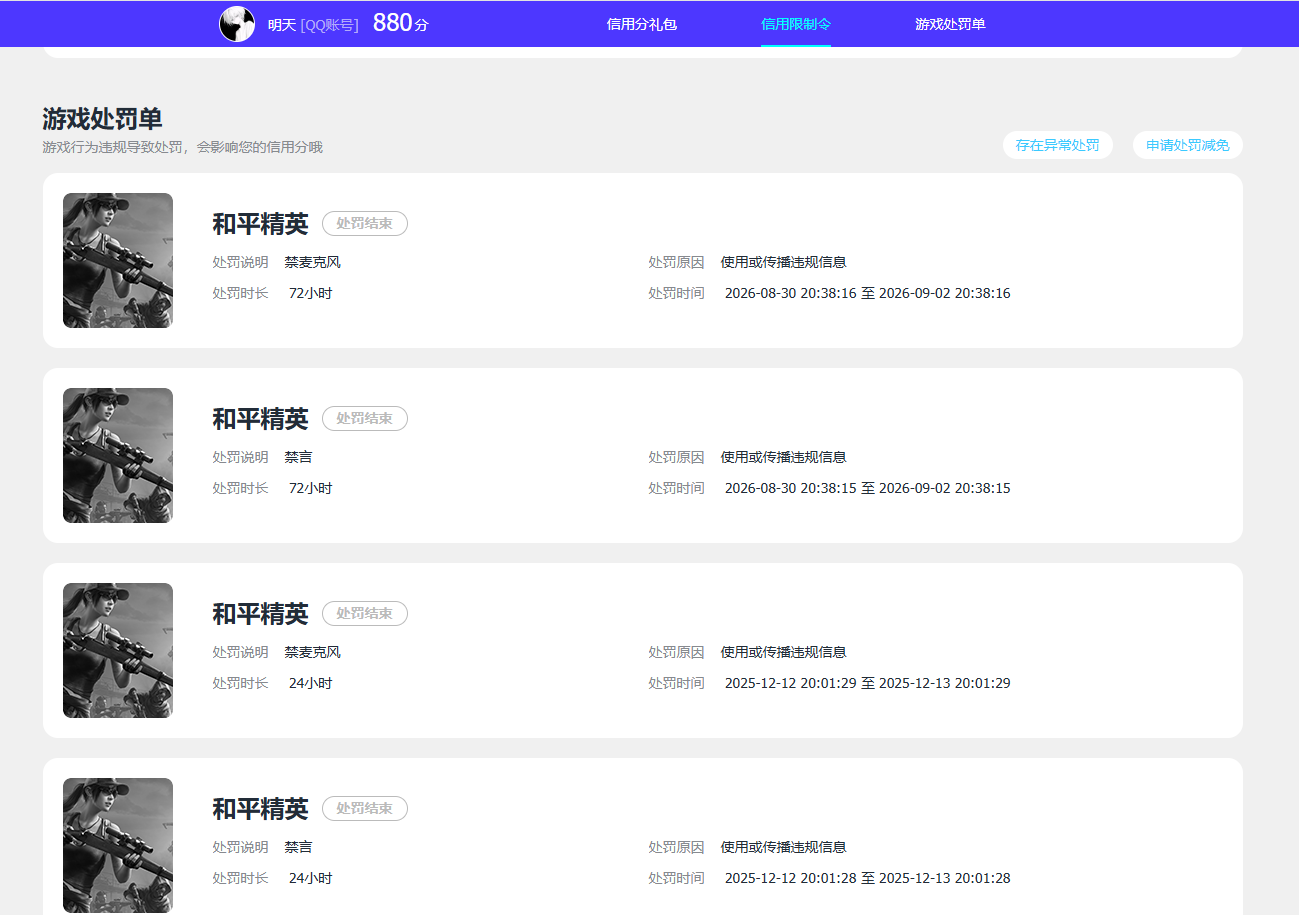Click 72小时 duration in the 20:38:15 card

pyautogui.click(x=311, y=488)
